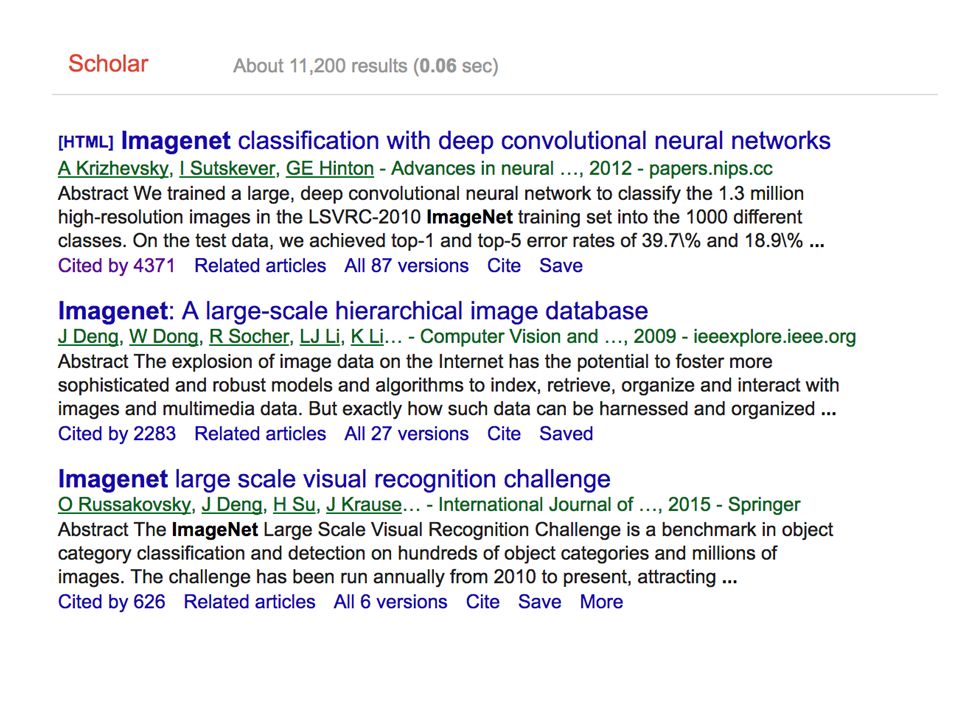Image resolution: width=960 pixels, height=720 pixels.
Task: View 'Cited by 4371' citations
Action: (116, 266)
